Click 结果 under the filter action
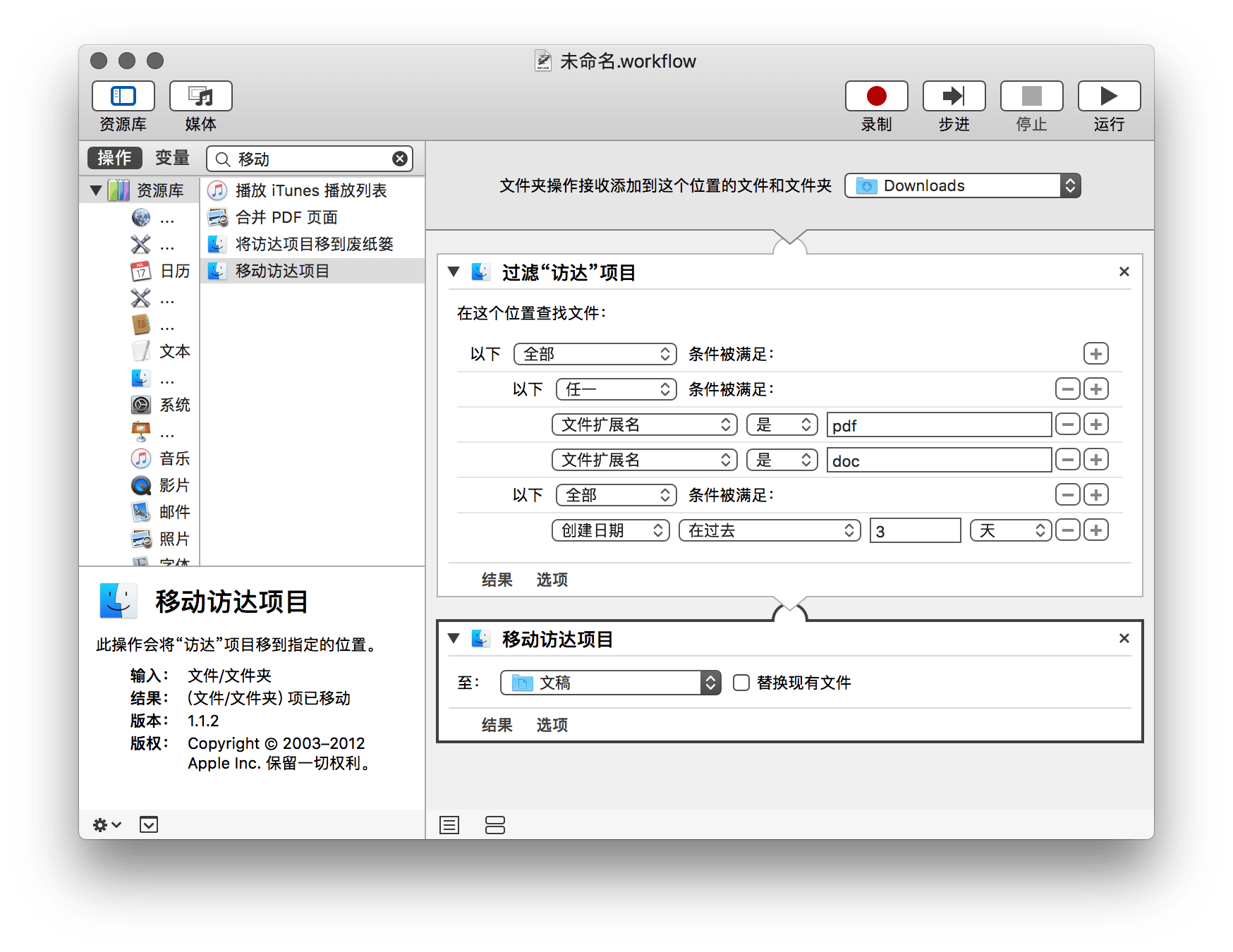Viewport: 1233px width, 952px height. [x=497, y=580]
